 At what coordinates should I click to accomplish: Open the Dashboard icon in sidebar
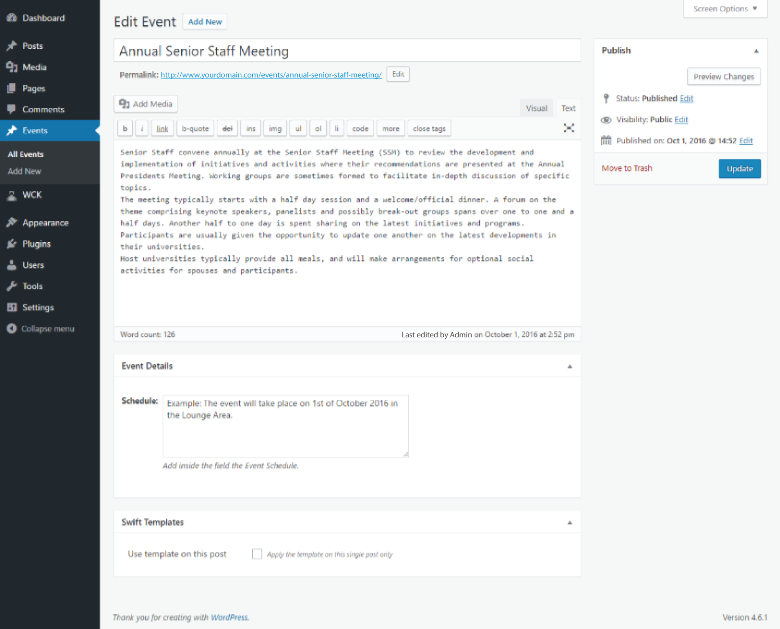12,18
